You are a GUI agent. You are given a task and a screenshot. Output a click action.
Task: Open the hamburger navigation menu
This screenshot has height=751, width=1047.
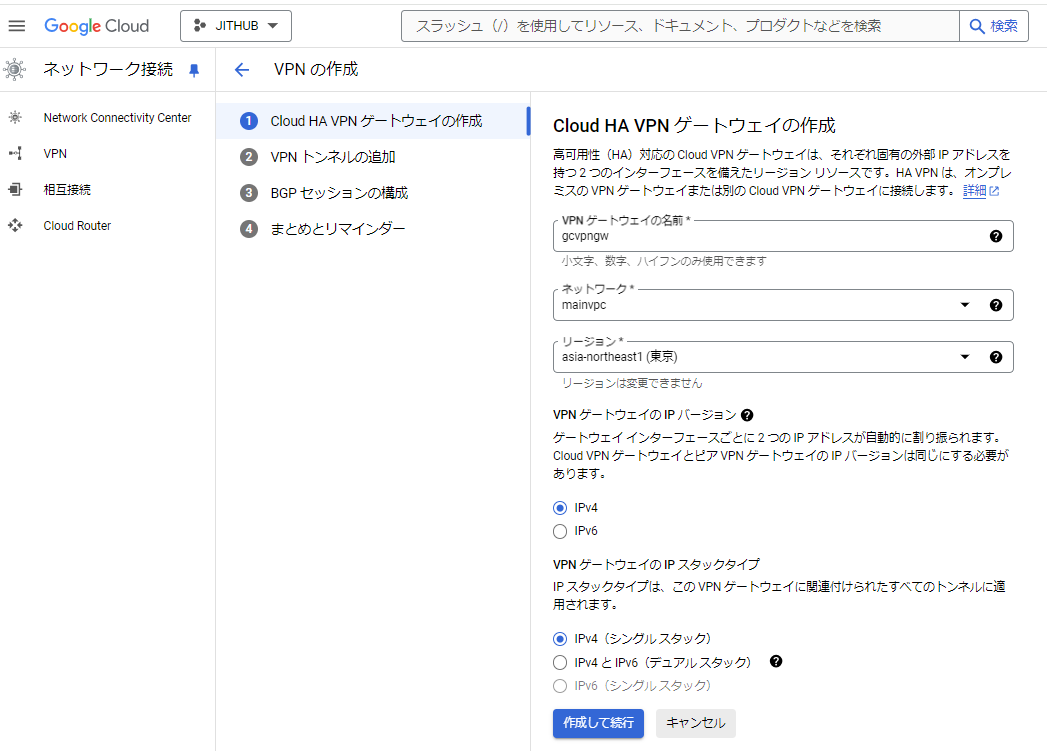click(17, 26)
